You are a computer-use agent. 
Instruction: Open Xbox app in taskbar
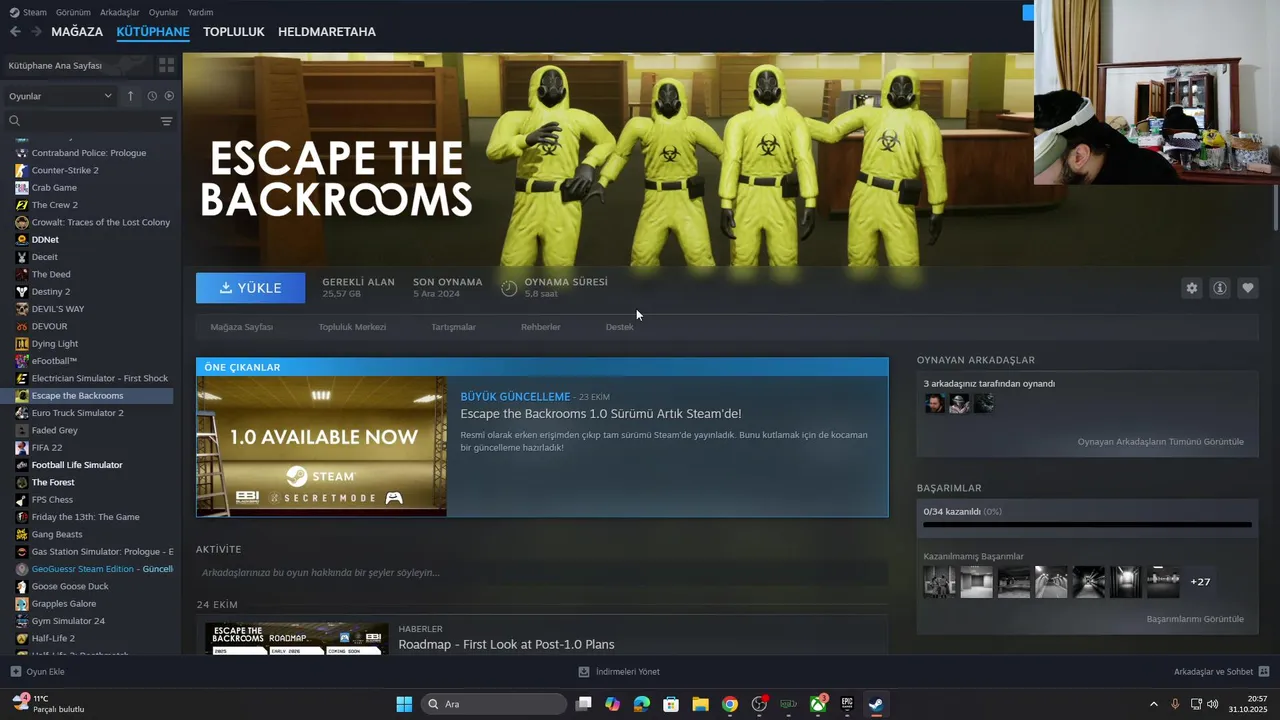[x=818, y=704]
